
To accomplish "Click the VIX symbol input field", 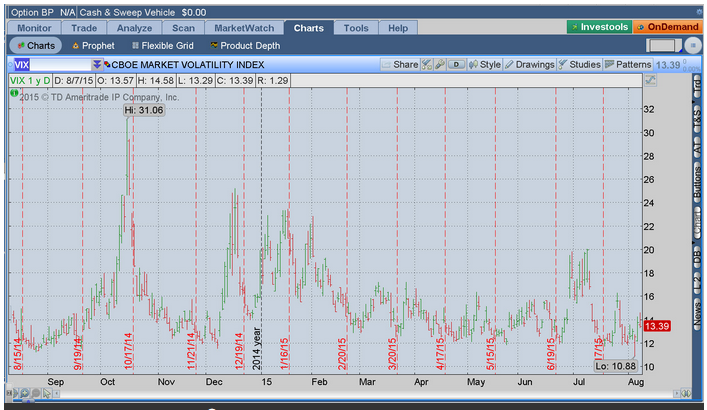I will pos(52,64).
